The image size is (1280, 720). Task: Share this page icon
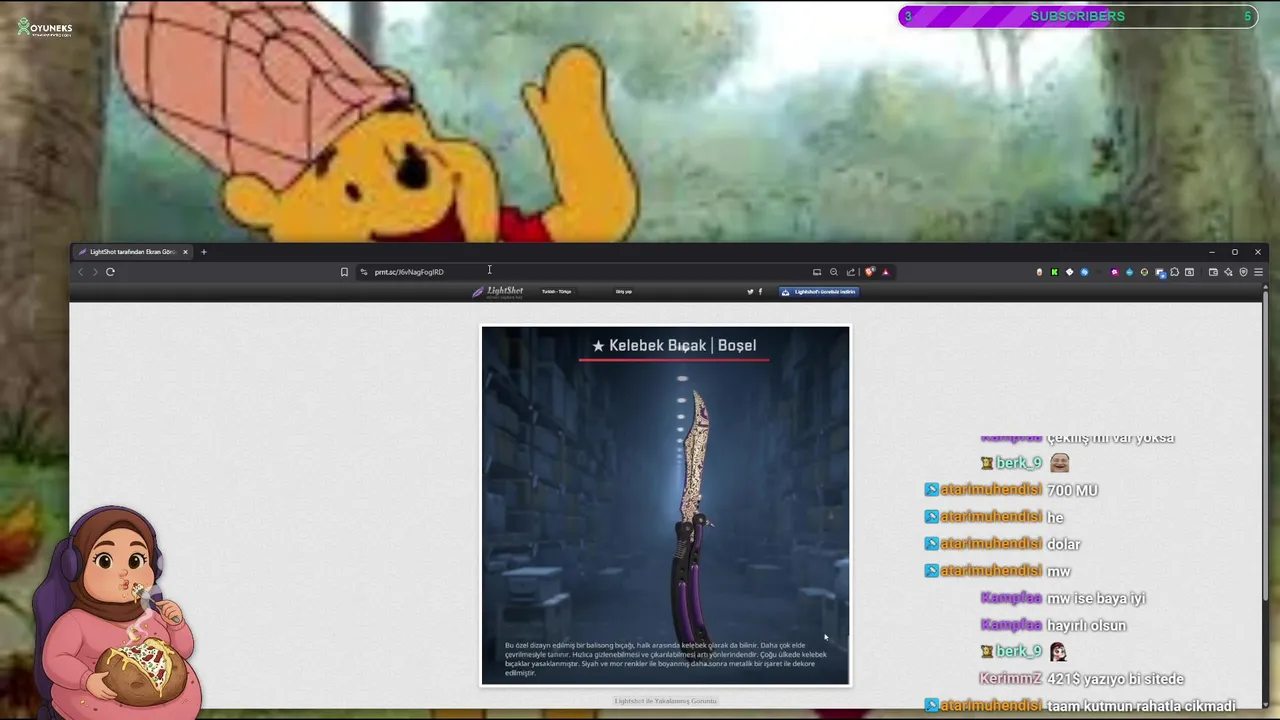click(x=851, y=272)
